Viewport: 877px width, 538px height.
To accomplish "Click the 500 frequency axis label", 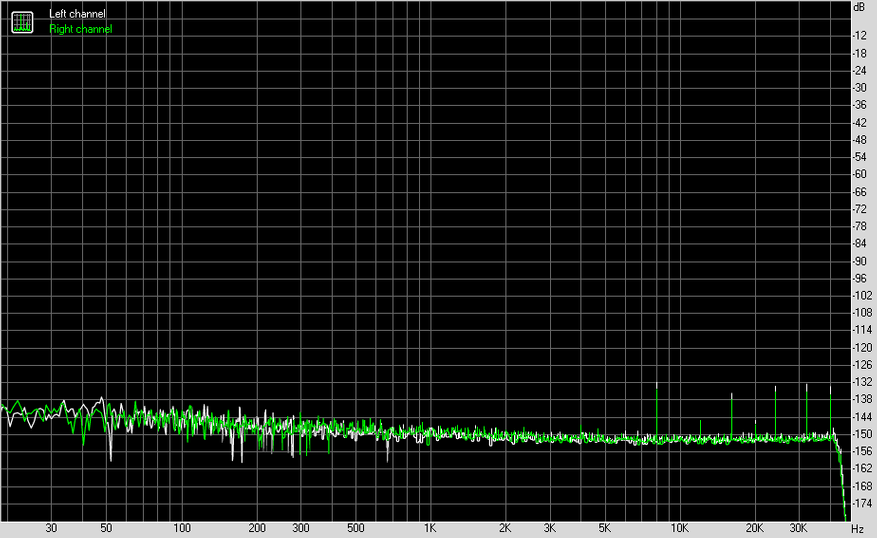I will (x=356, y=528).
